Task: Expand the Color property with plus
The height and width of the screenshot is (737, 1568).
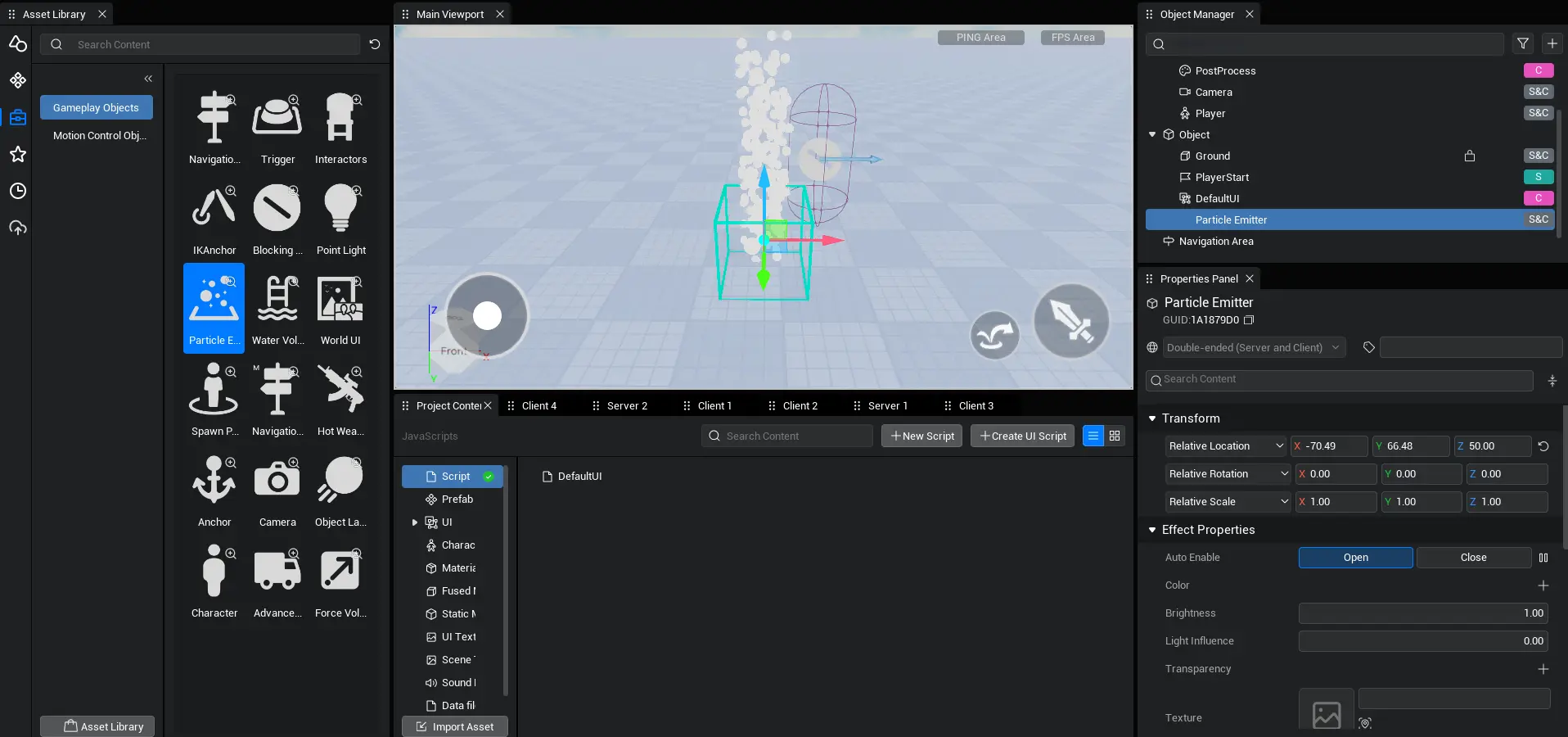Action: coord(1543,586)
